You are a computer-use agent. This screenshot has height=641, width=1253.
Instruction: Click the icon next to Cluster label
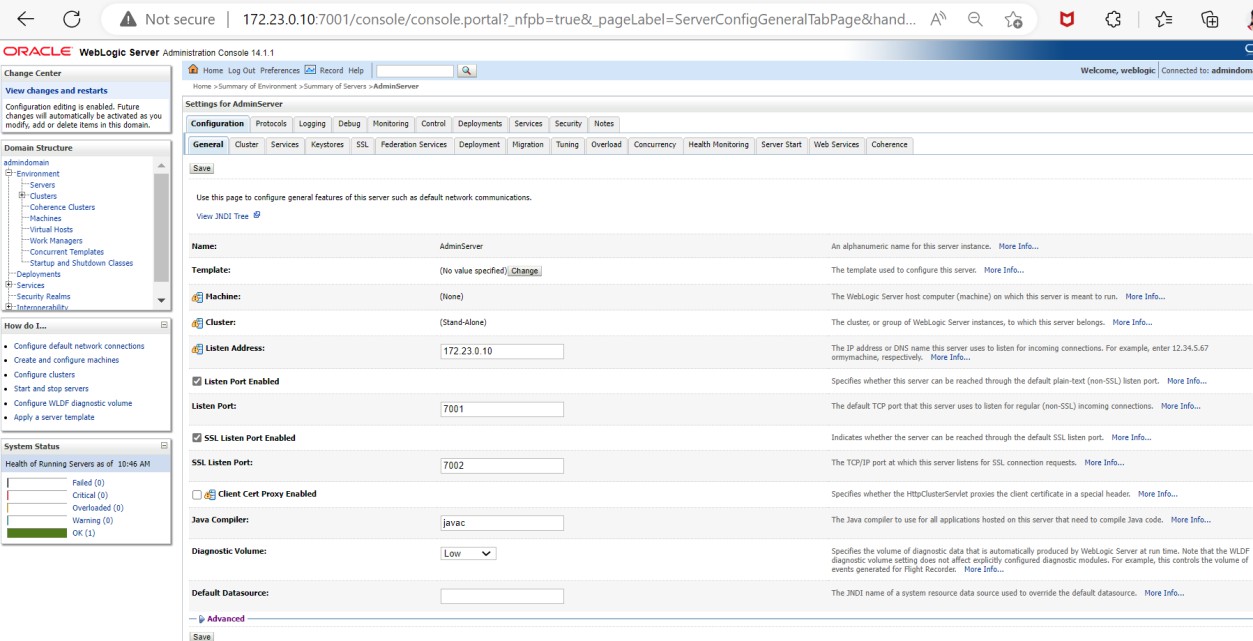coord(197,323)
